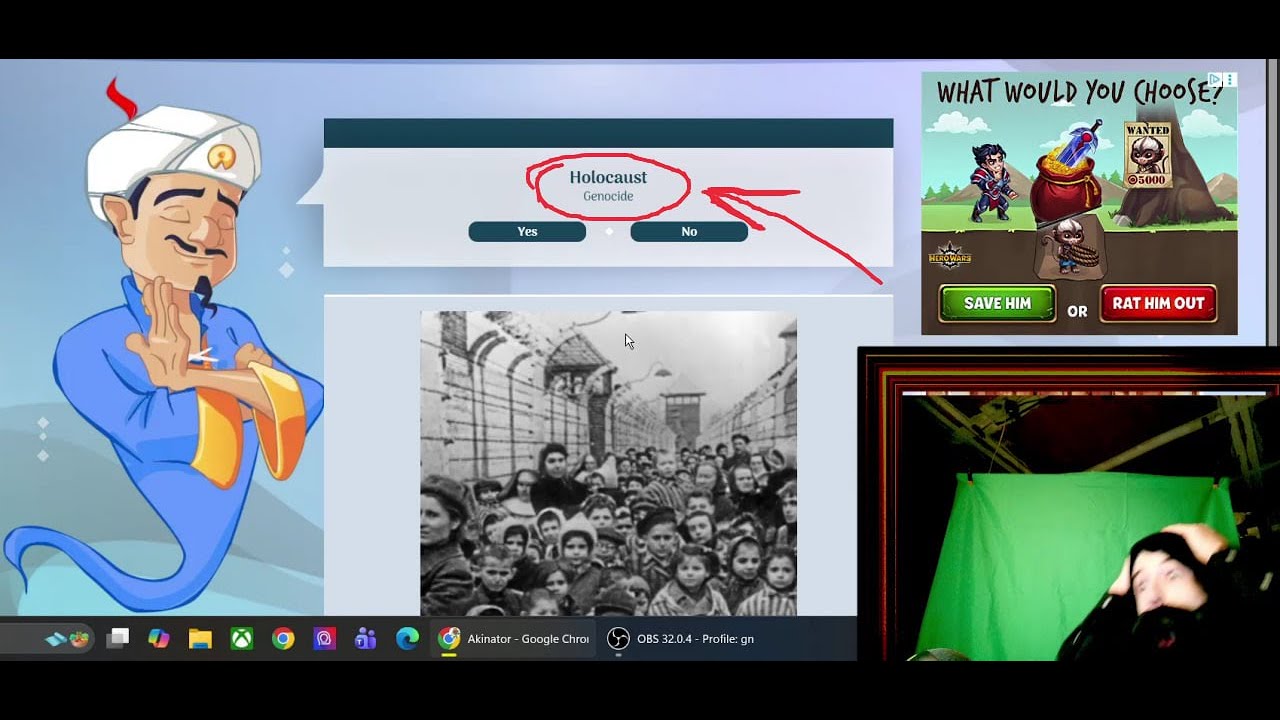Click the taskbar widgets icon at far left
The height and width of the screenshot is (720, 1280).
pyautogui.click(x=67, y=638)
